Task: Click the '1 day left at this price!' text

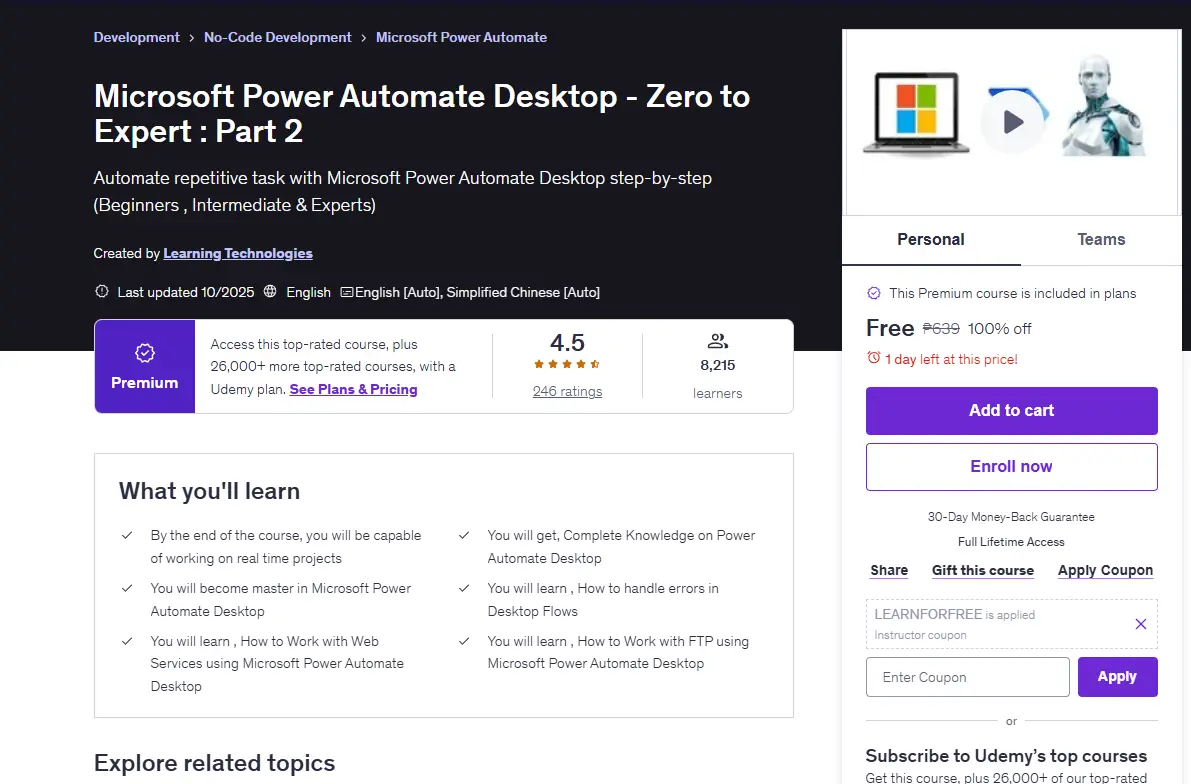Action: pyautogui.click(x=951, y=359)
